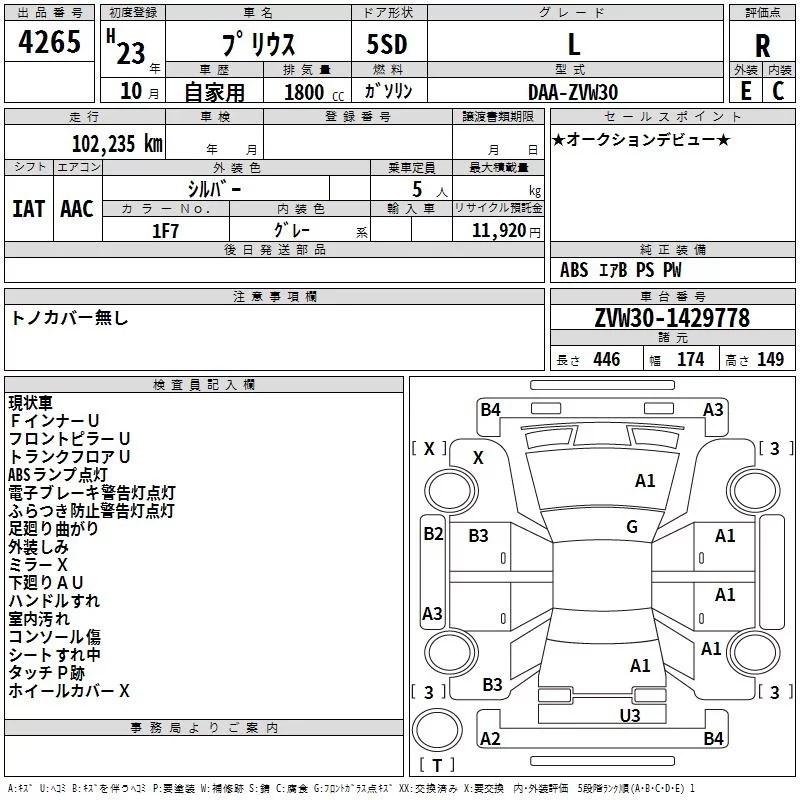Select the length value 446
This screenshot has height=800, width=800.
607,359
